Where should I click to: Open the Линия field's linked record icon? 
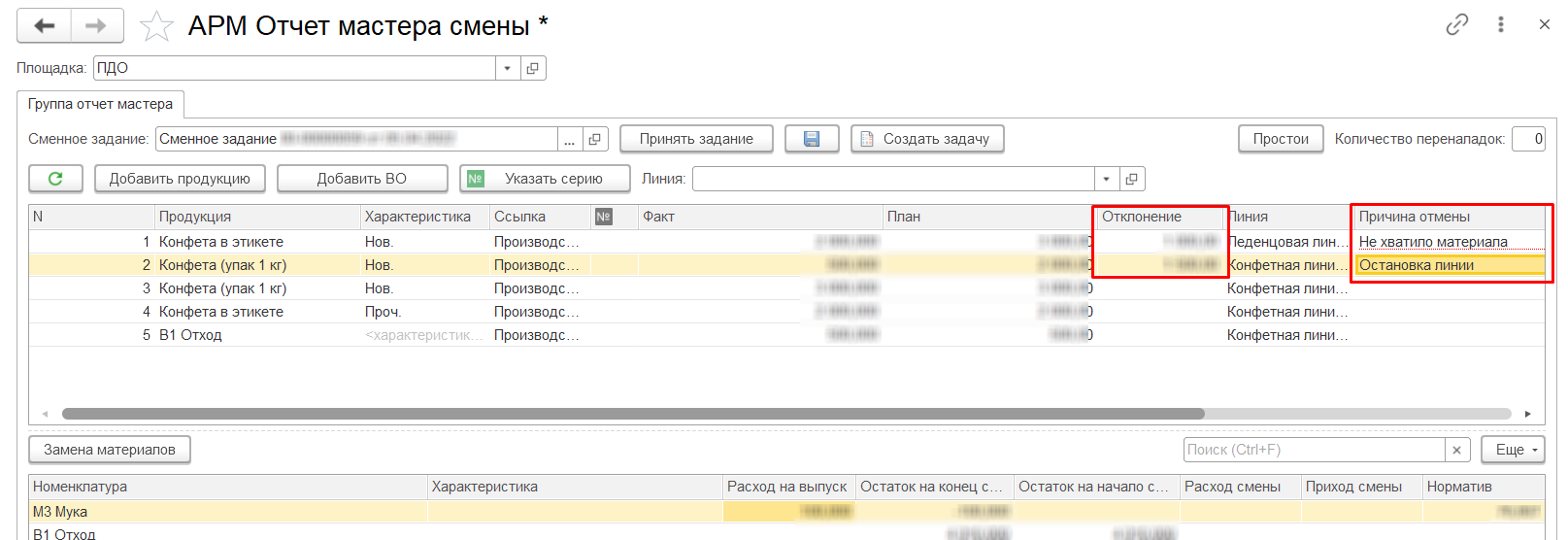click(1131, 179)
